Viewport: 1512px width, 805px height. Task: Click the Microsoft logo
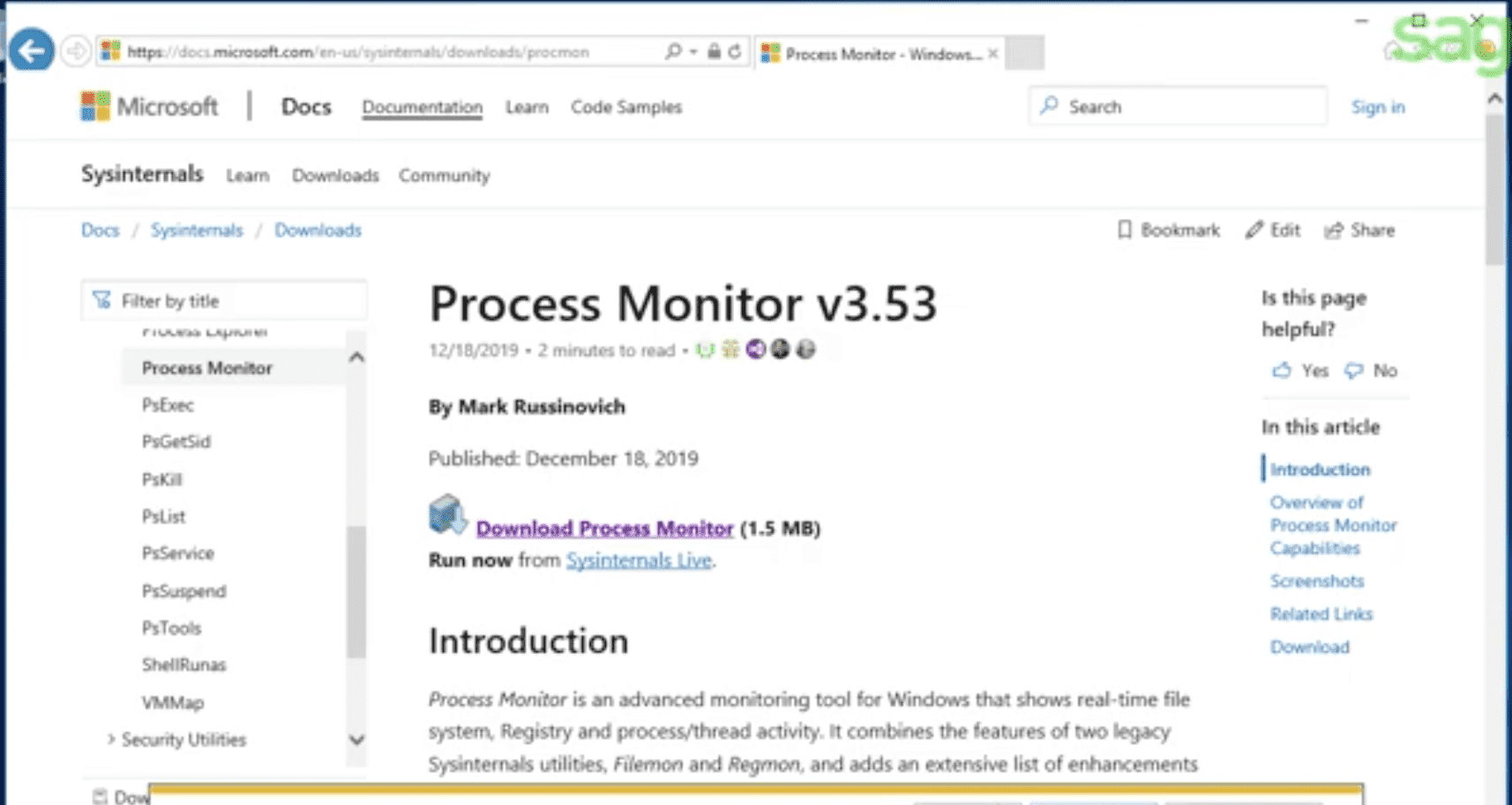[95, 107]
